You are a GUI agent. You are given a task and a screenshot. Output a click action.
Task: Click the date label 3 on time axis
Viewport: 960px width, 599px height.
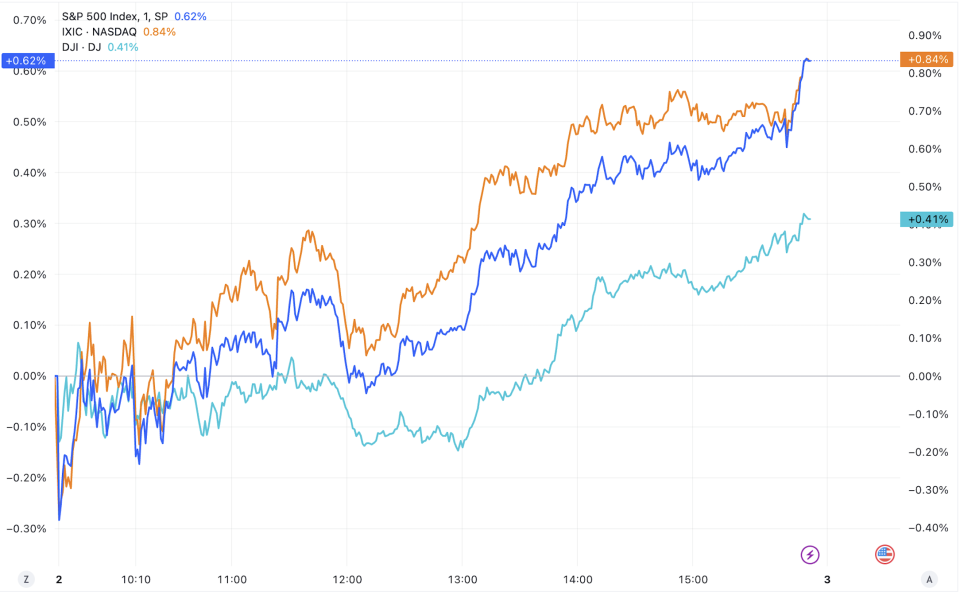[827, 579]
